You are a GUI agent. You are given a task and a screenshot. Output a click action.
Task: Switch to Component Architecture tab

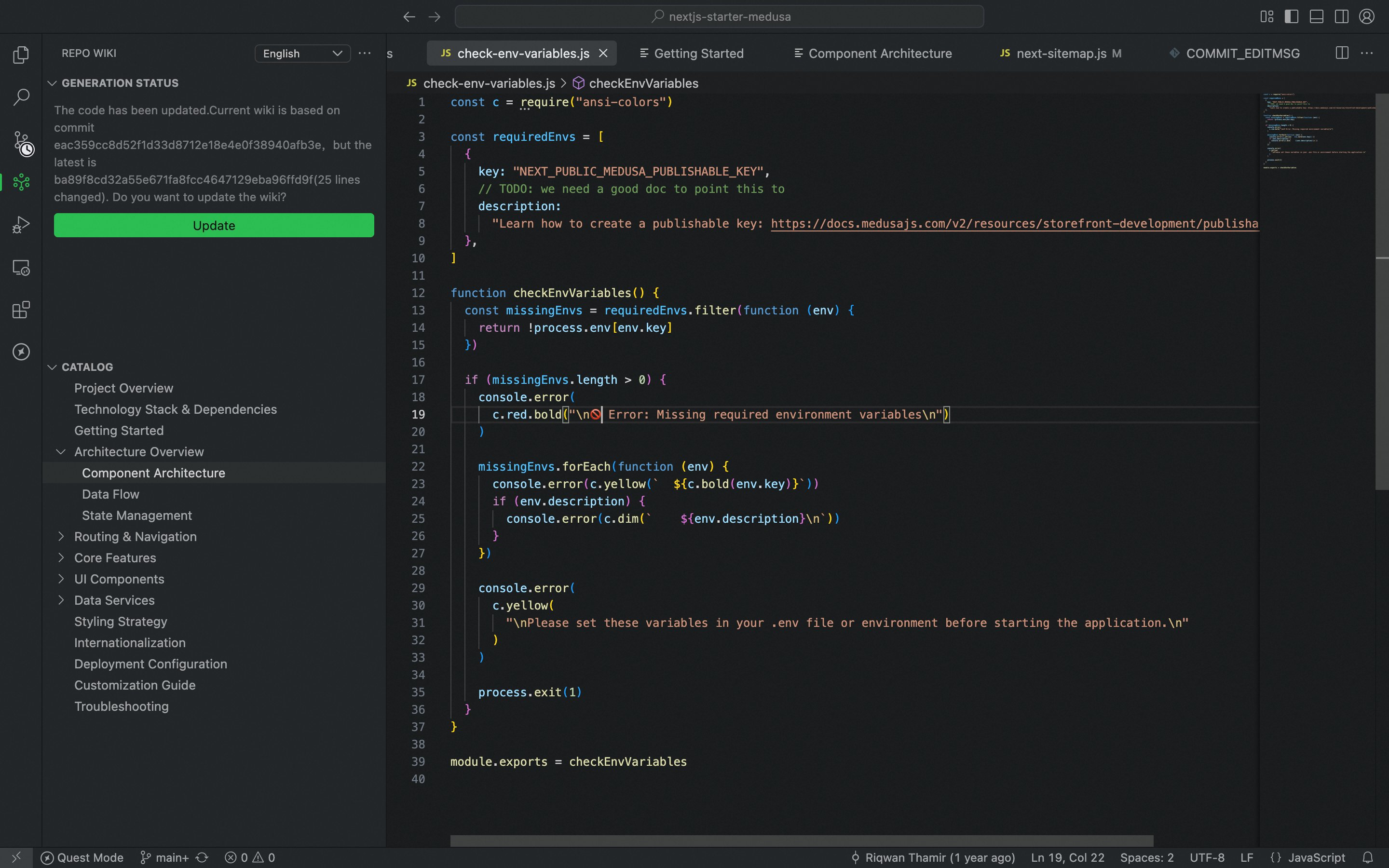pos(873,54)
